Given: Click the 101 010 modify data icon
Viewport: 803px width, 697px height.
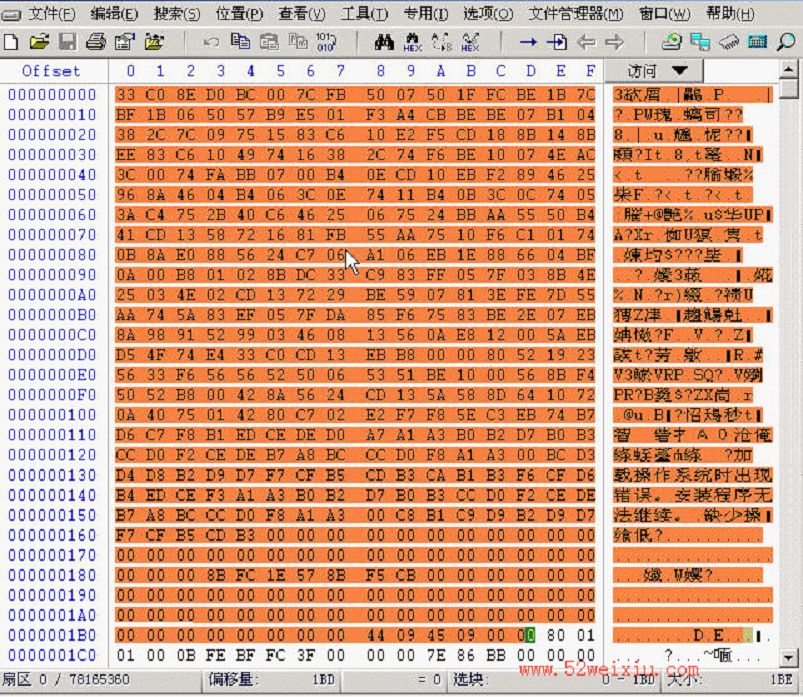Looking at the screenshot, I should pos(326,41).
